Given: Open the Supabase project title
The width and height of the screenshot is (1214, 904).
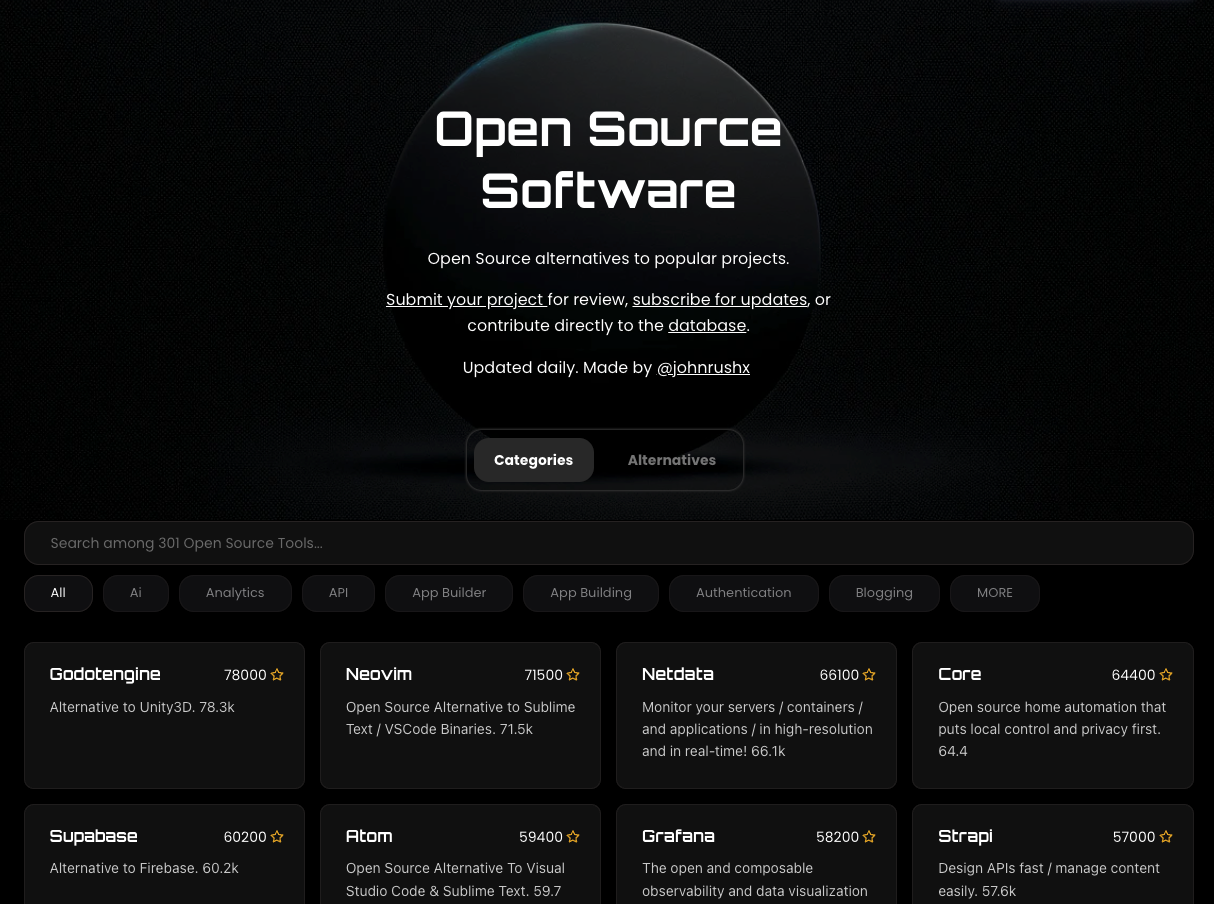Looking at the screenshot, I should coord(94,836).
